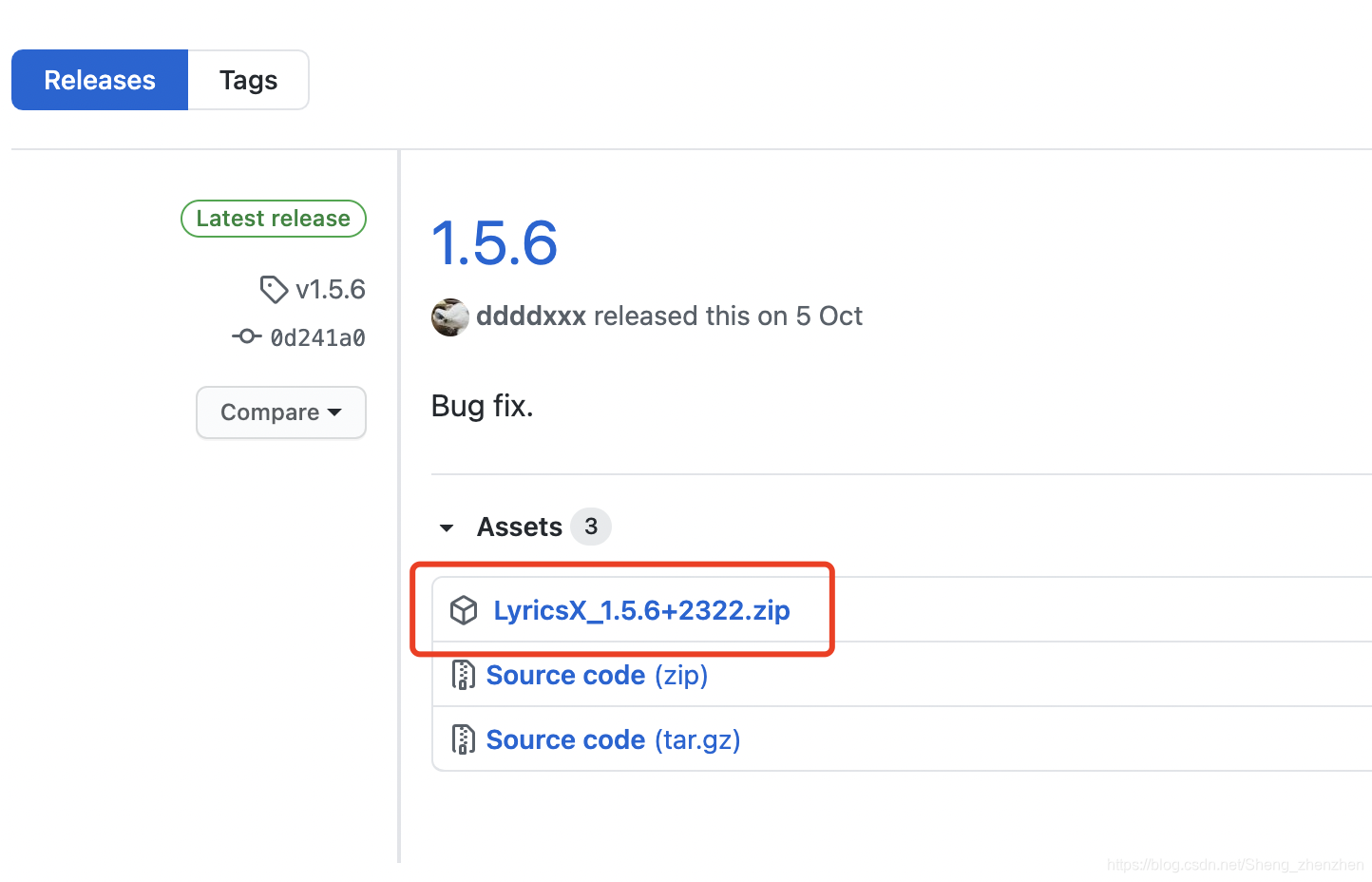Viewport: 1372px width, 882px height.
Task: Download LyricsX_1.5.6+2322.zip
Action: point(641,610)
